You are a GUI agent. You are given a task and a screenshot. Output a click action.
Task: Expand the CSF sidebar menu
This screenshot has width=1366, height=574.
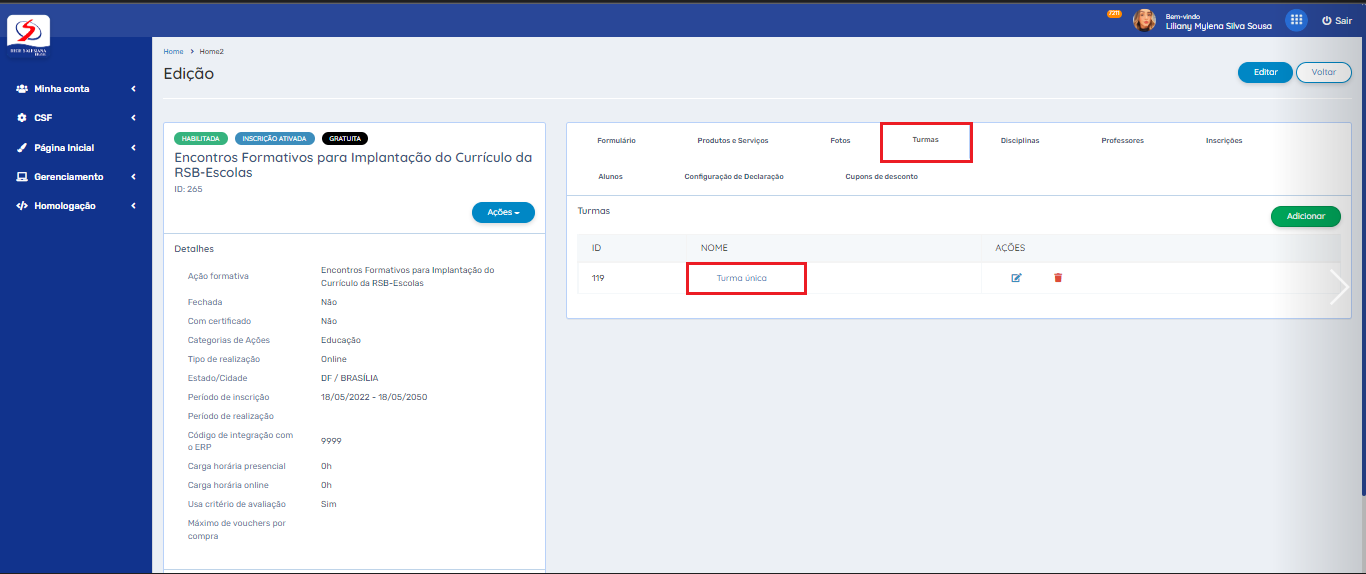(75, 118)
